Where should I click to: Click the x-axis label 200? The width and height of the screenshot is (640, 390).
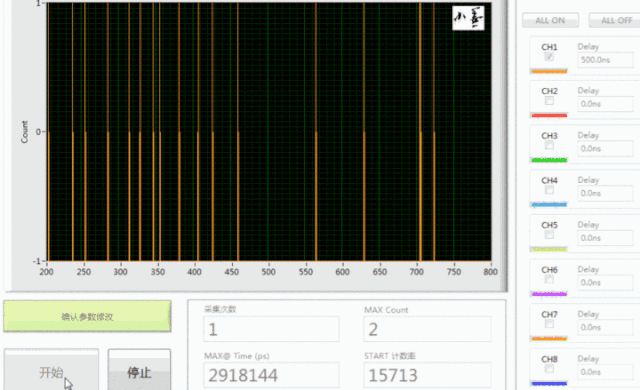[46, 272]
